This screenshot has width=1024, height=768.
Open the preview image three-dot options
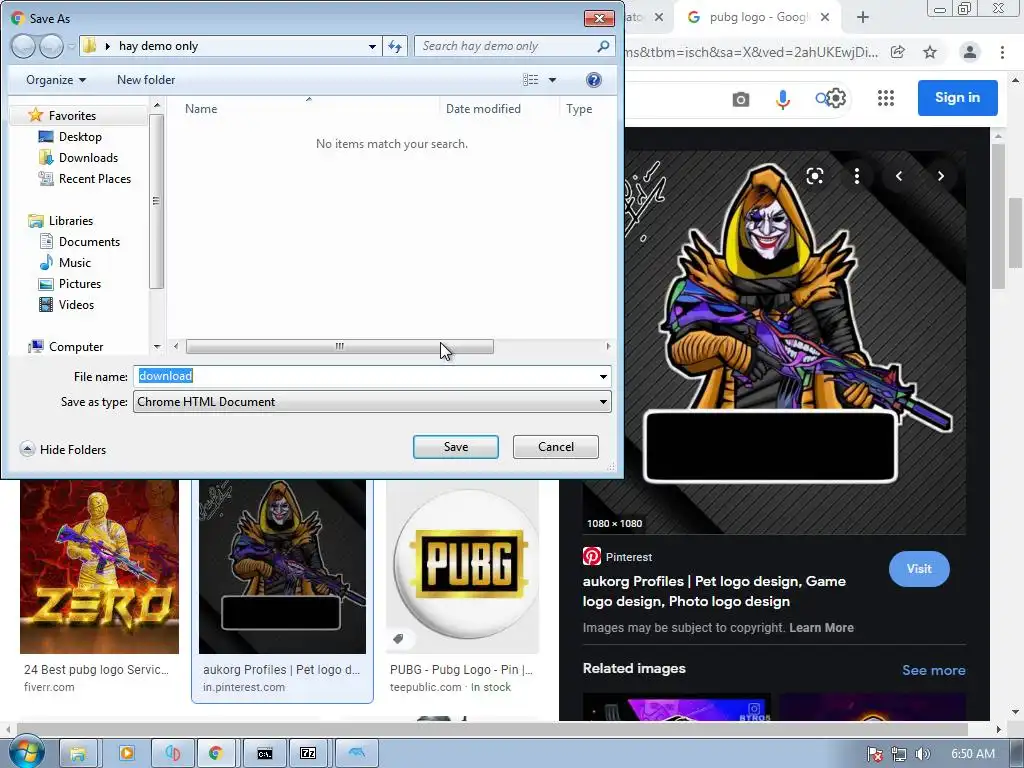point(857,176)
